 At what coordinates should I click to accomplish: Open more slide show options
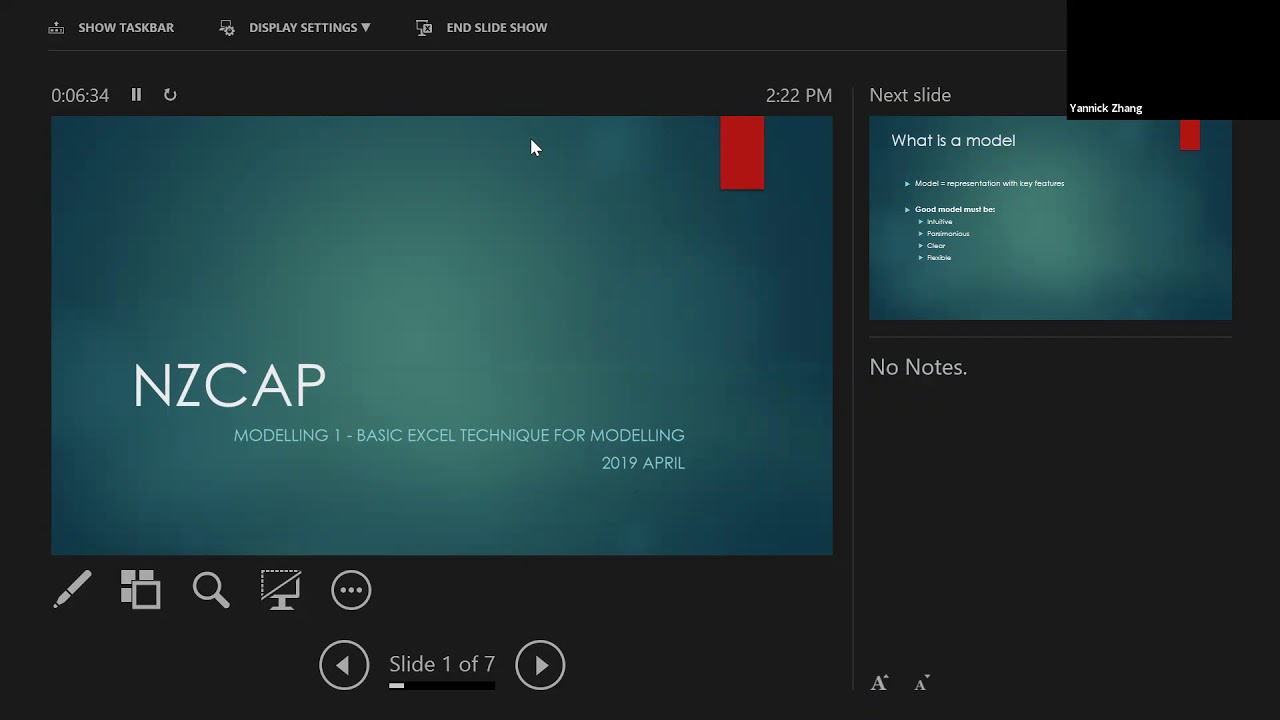pyautogui.click(x=351, y=590)
